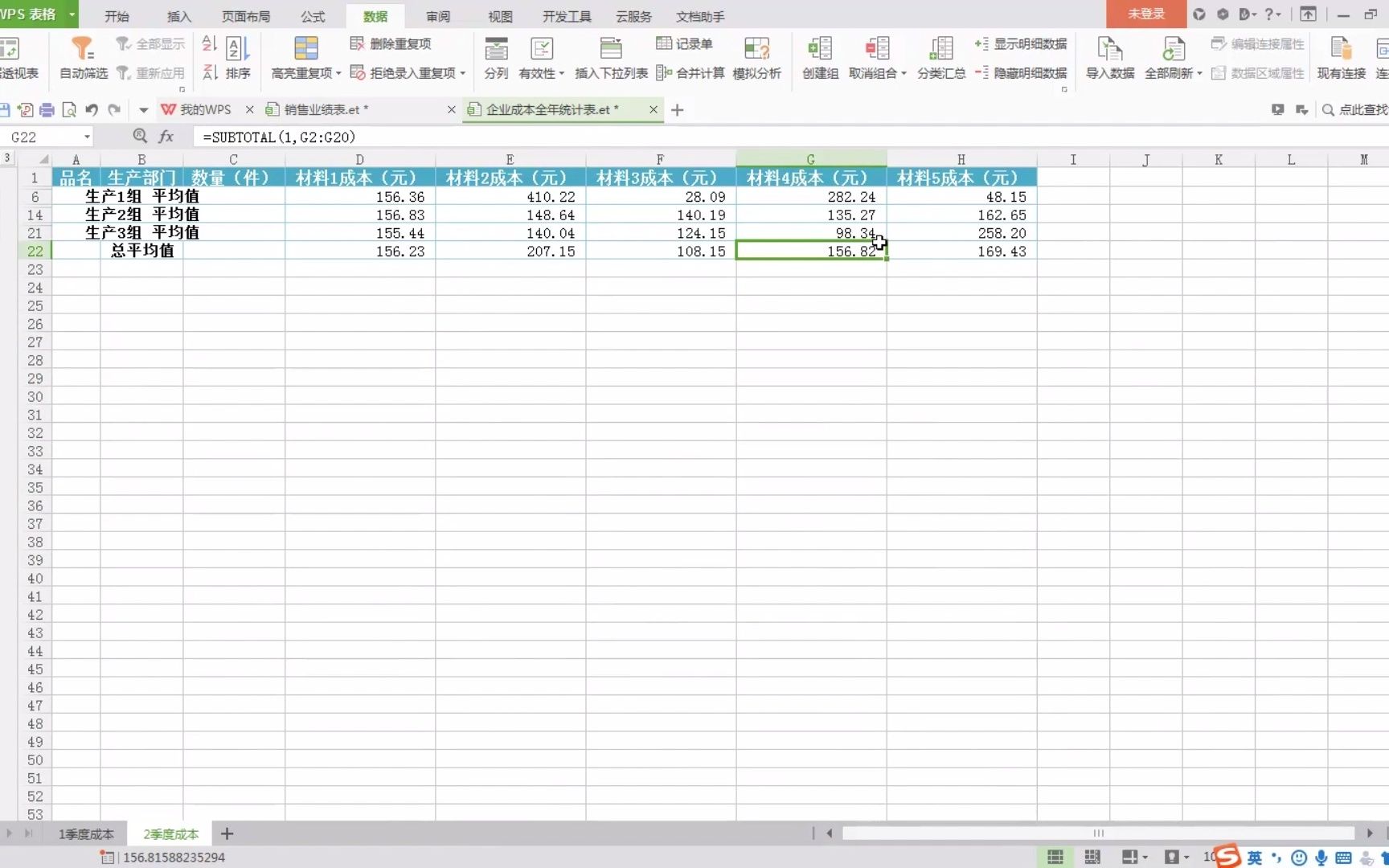Click 合并计算 consolidate
The height and width of the screenshot is (868, 1389).
[690, 73]
